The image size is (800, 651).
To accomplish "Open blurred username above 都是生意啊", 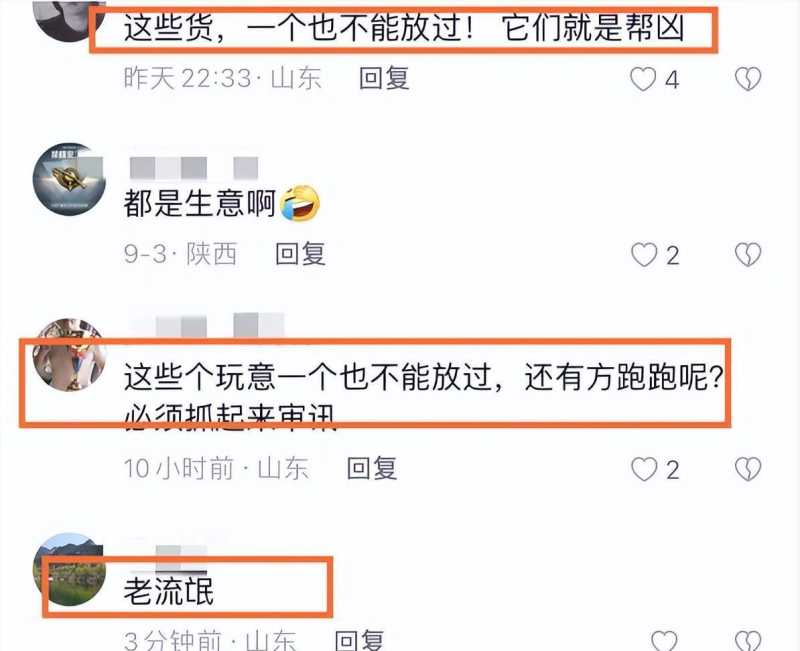I will 194,168.
